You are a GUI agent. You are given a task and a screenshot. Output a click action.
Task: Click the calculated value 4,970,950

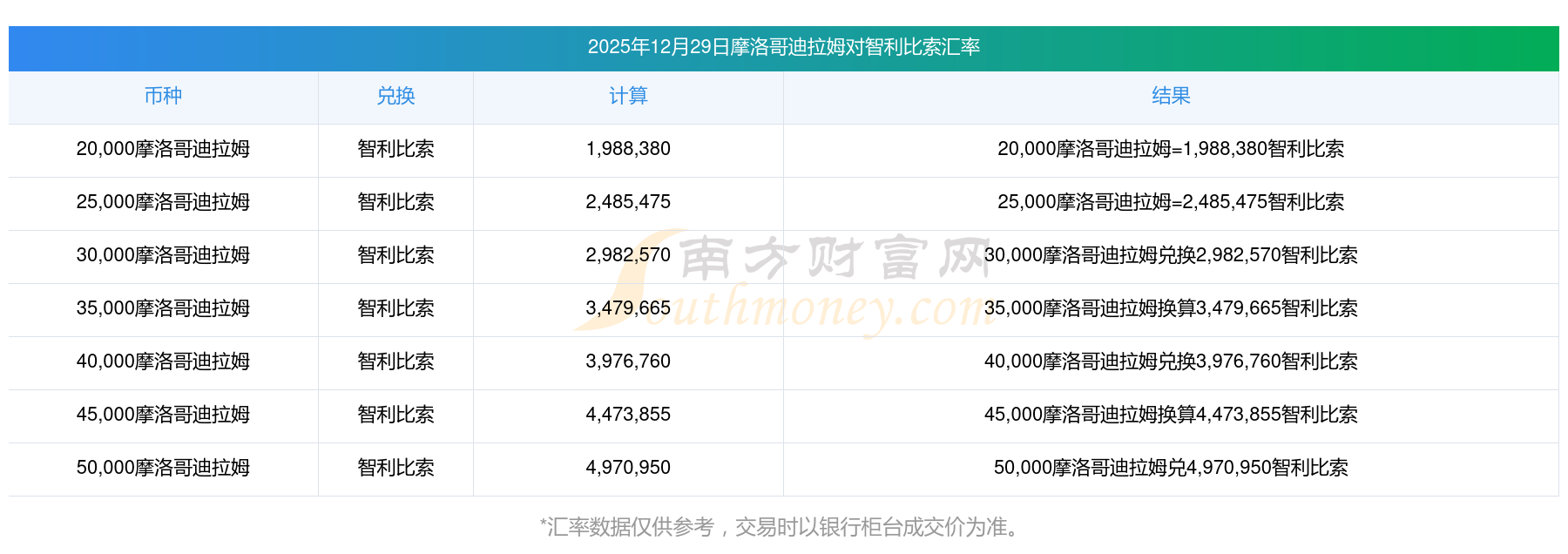[628, 468]
